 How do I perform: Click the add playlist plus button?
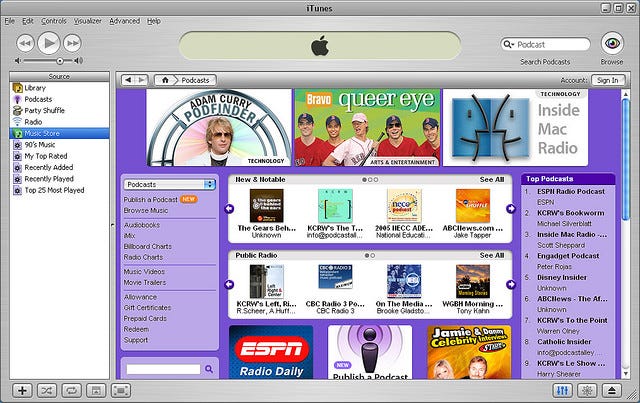pos(22,391)
